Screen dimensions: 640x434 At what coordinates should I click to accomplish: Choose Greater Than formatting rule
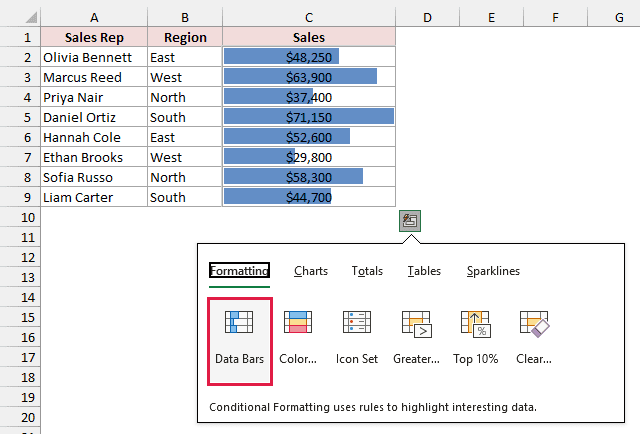416,337
